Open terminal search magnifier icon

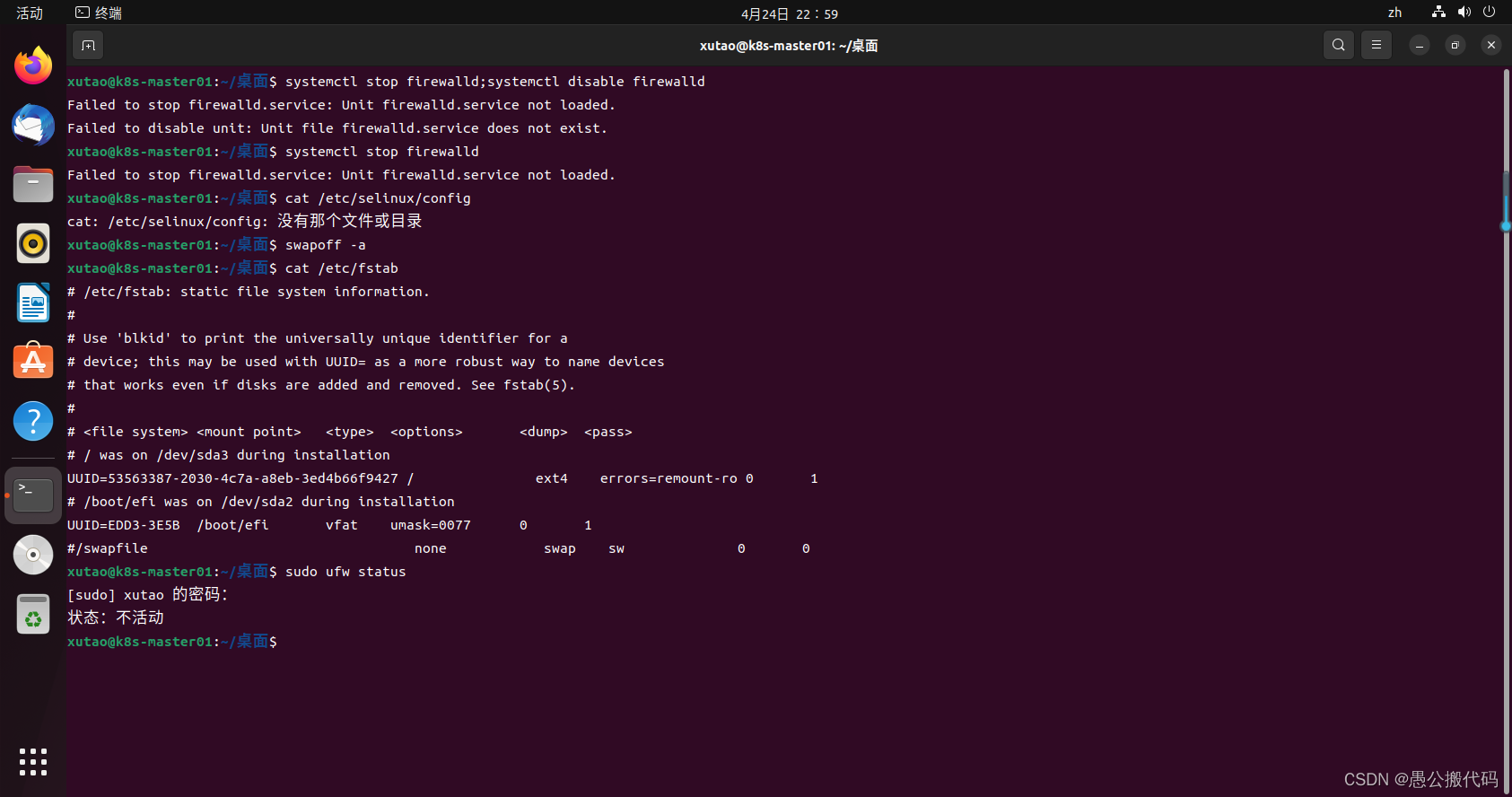[1338, 45]
